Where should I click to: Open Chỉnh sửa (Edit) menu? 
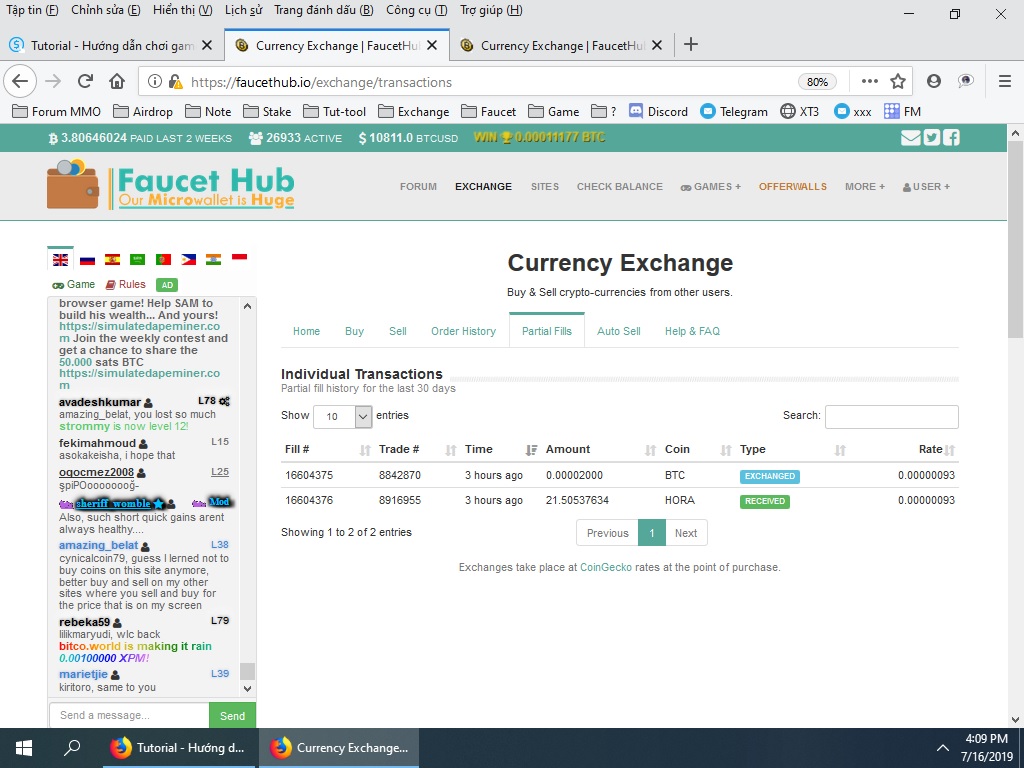click(x=106, y=10)
